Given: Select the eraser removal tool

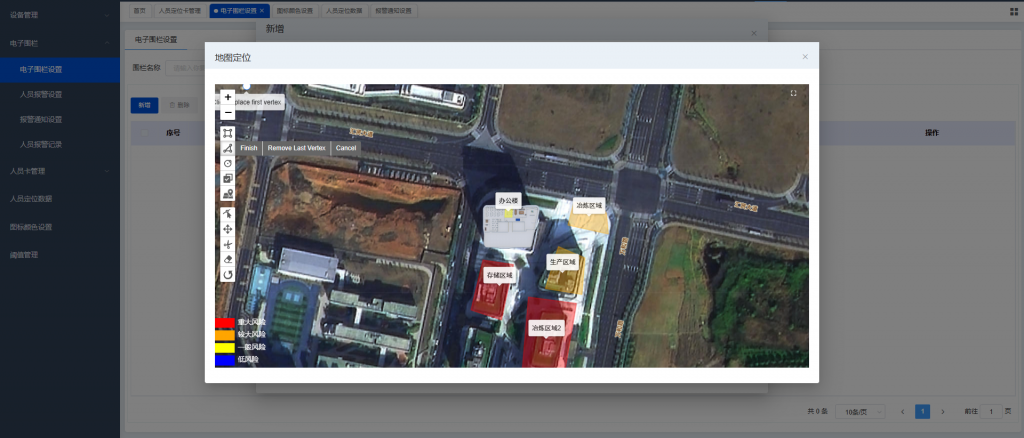Looking at the screenshot, I should [228, 259].
